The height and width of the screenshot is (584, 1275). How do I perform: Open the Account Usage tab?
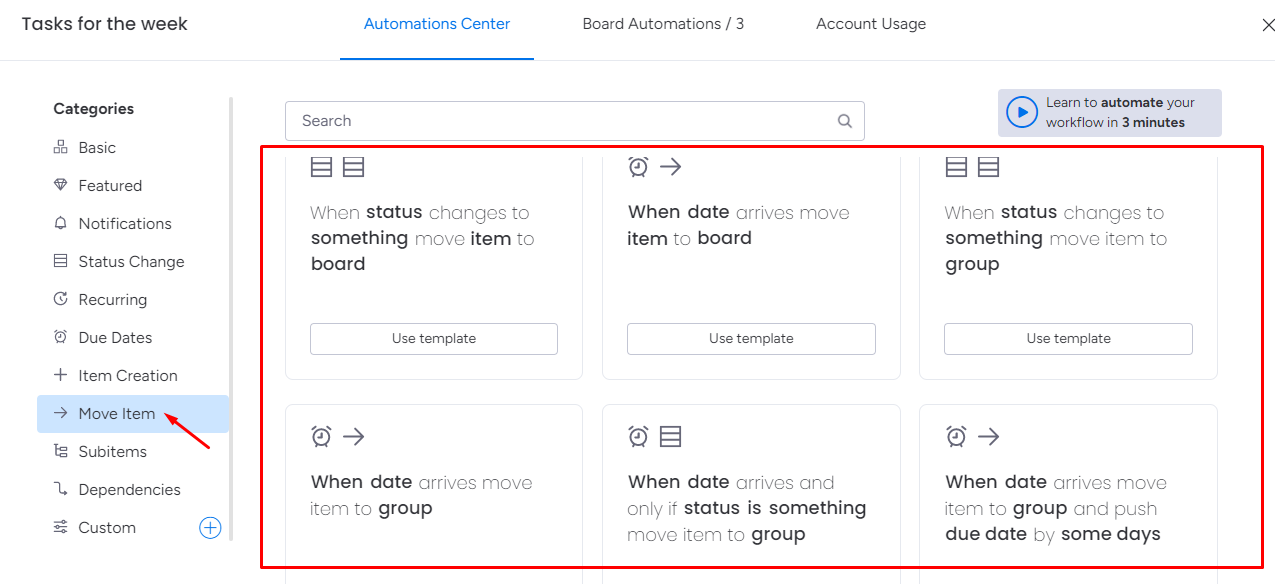(x=870, y=24)
